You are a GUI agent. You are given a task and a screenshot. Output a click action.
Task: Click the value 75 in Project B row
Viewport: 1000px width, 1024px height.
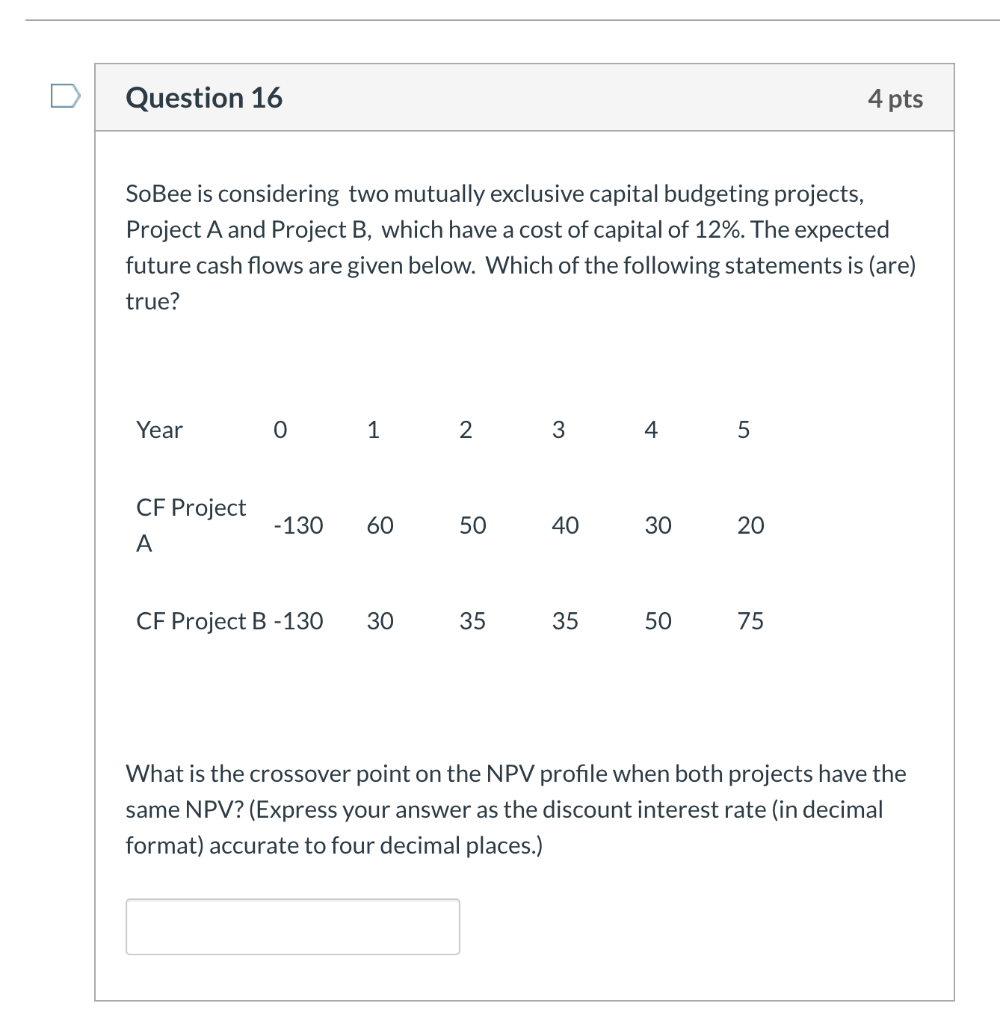753,620
